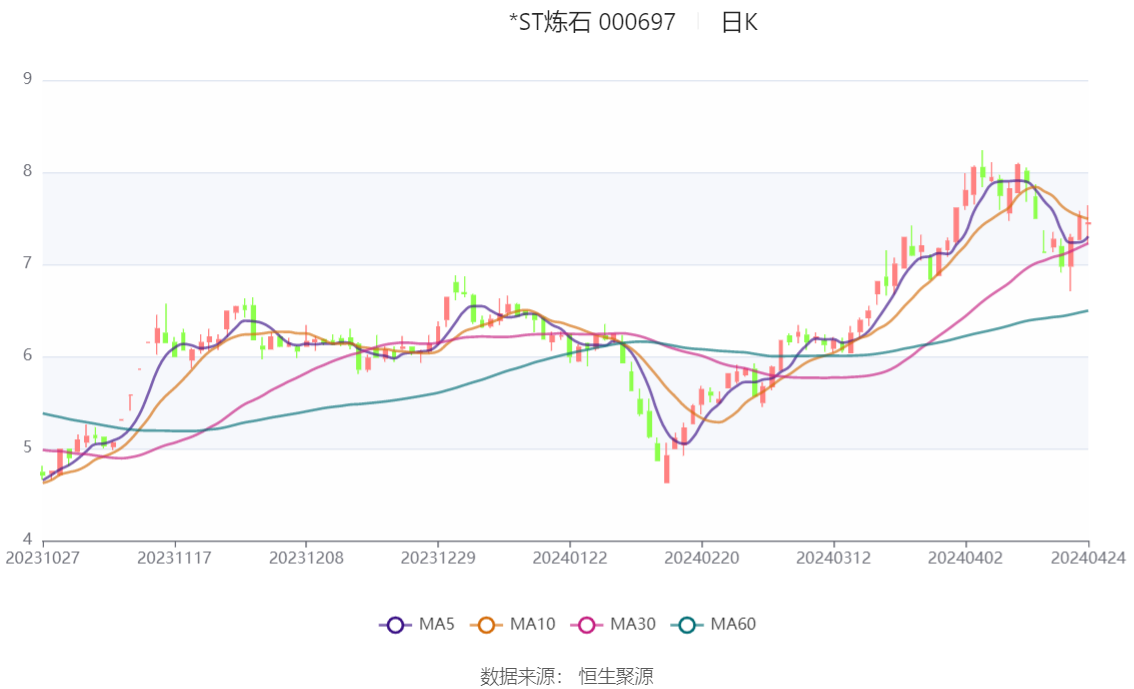Click the x-axis date 20240402
The height and width of the screenshot is (689, 1134).
(965, 558)
